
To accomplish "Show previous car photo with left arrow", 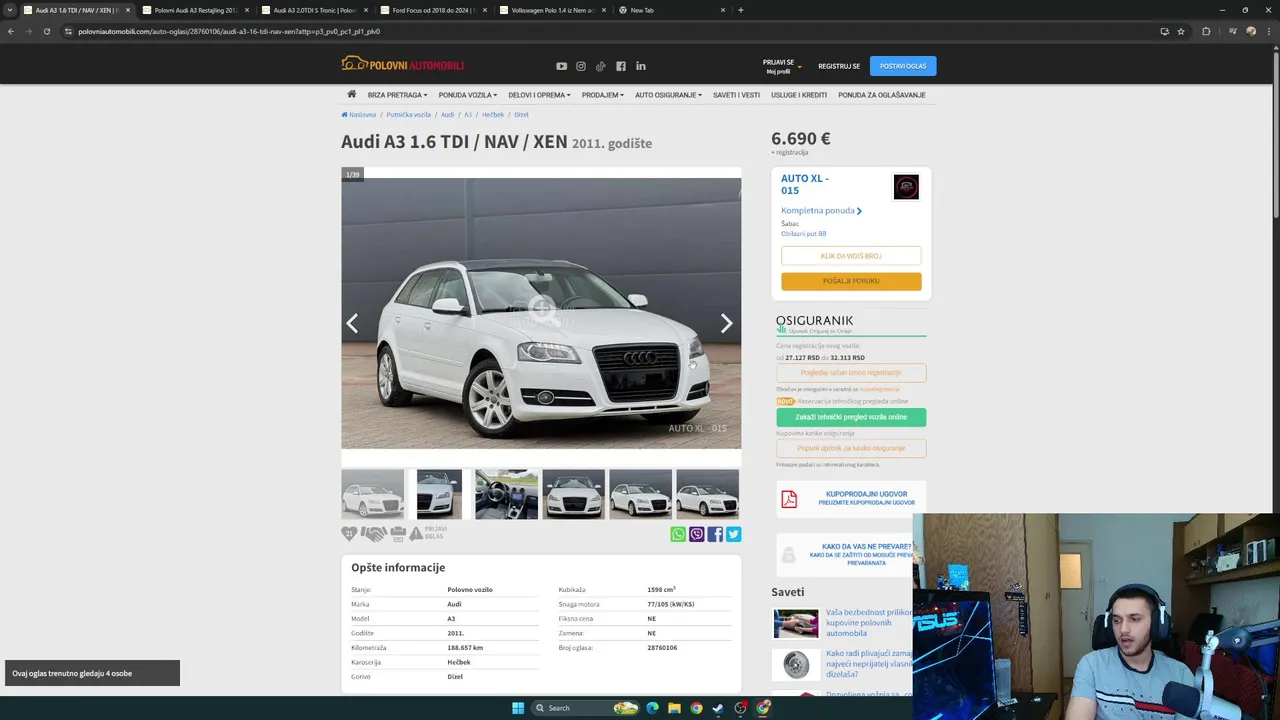I will point(352,323).
